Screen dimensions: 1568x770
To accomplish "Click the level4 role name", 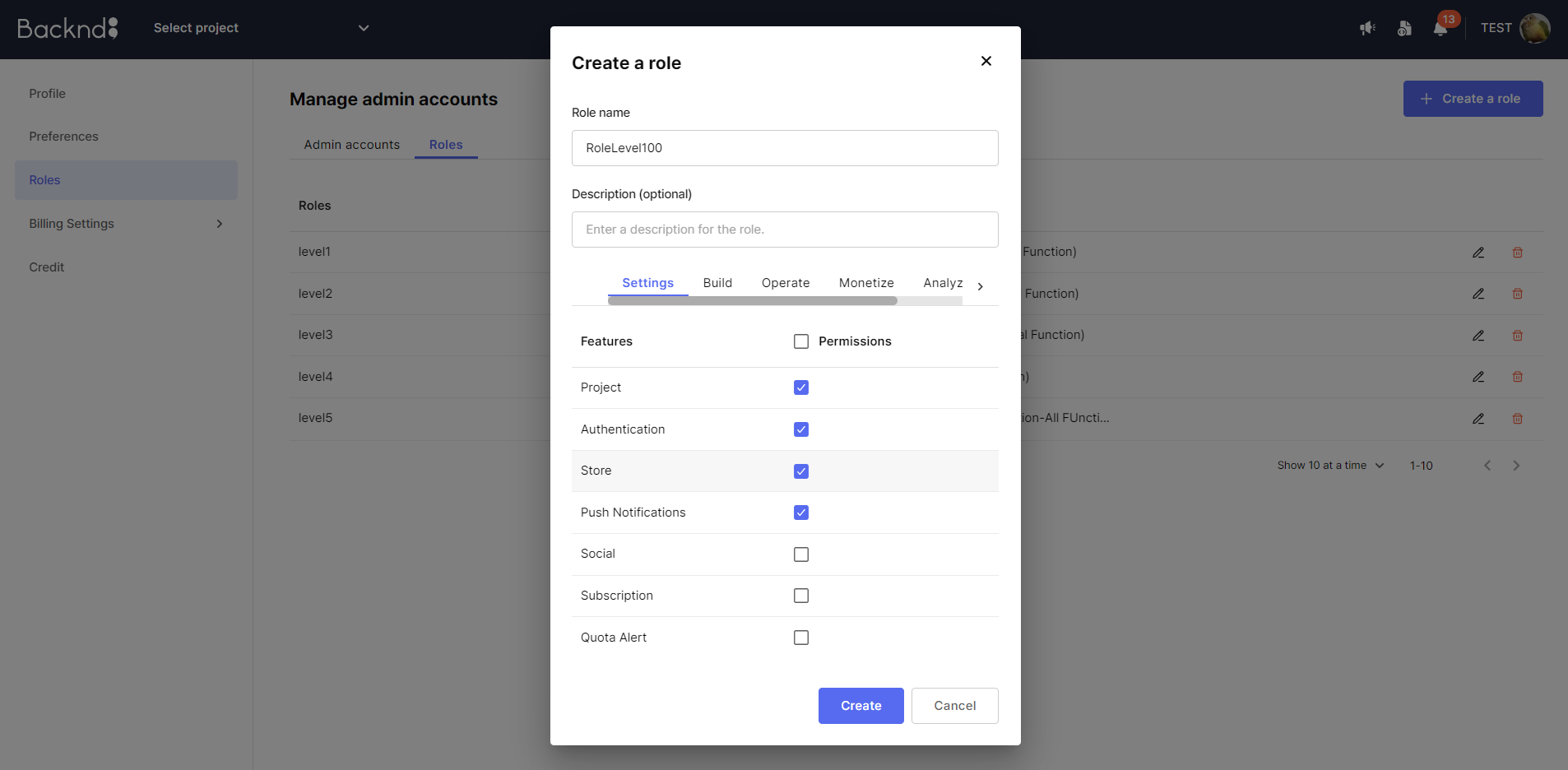I will pyautogui.click(x=315, y=377).
